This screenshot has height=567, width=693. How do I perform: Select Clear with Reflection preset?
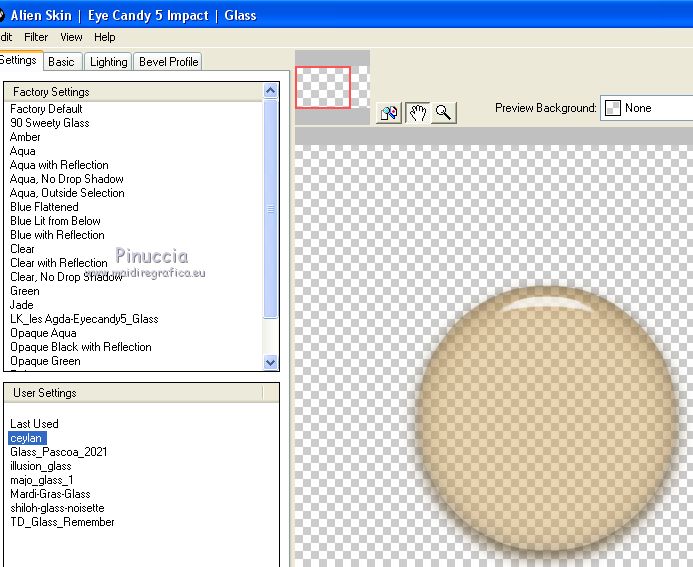[x=59, y=263]
